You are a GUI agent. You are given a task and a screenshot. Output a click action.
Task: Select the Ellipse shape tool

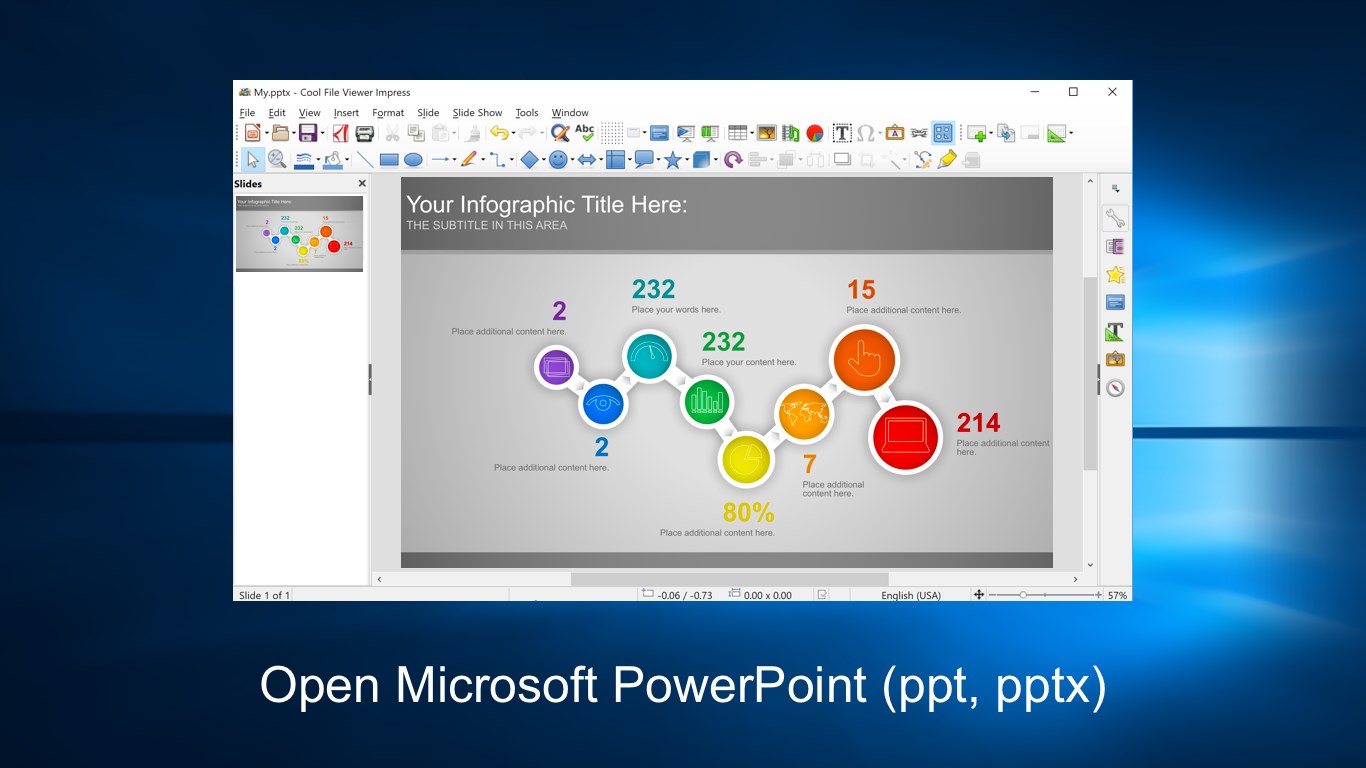pyautogui.click(x=413, y=160)
